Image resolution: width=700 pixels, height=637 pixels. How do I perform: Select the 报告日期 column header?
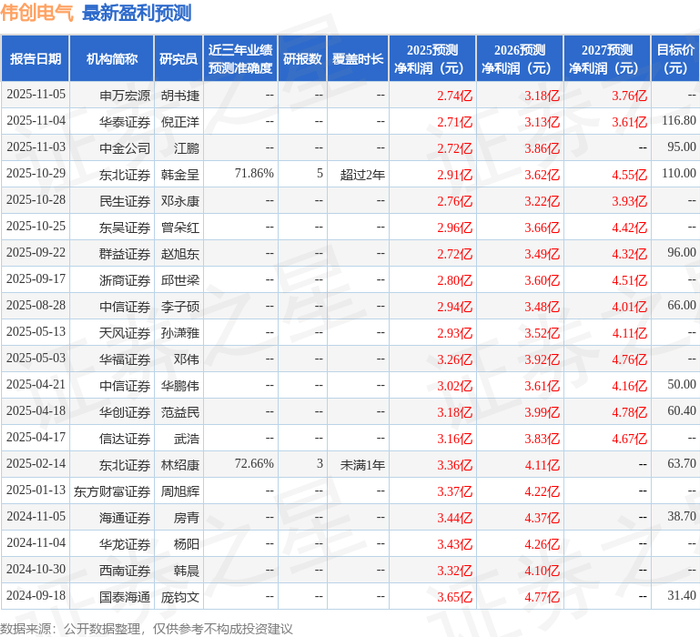(x=35, y=58)
